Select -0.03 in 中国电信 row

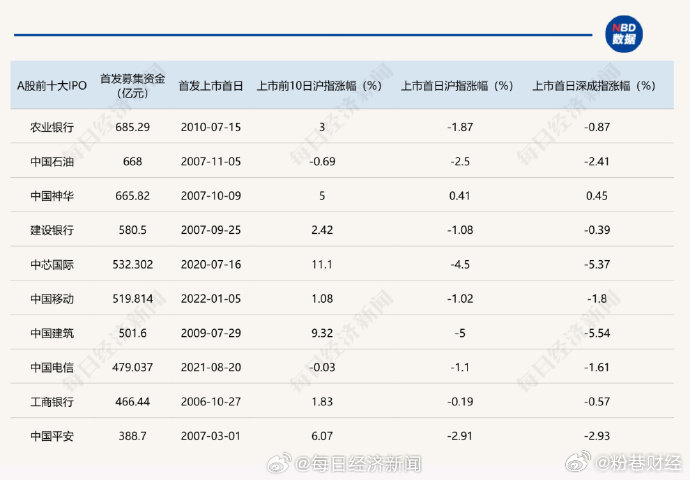[322, 367]
